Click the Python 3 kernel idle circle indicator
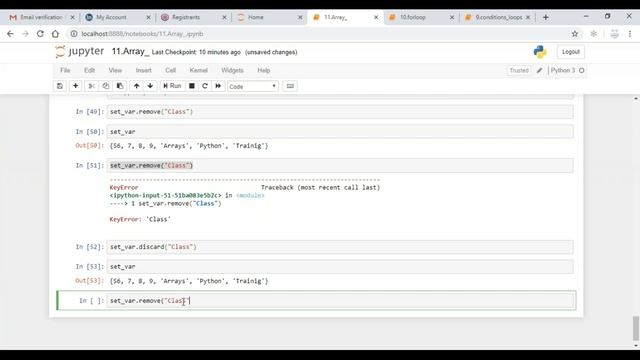The image size is (640, 360). 582,70
